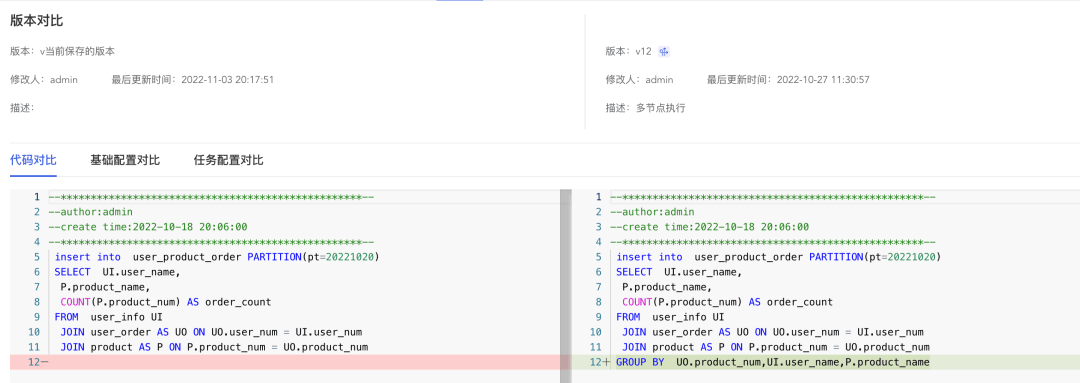Switch to the 任务配置对比 tab
Viewport: 1080px width, 383px height.
(229, 161)
